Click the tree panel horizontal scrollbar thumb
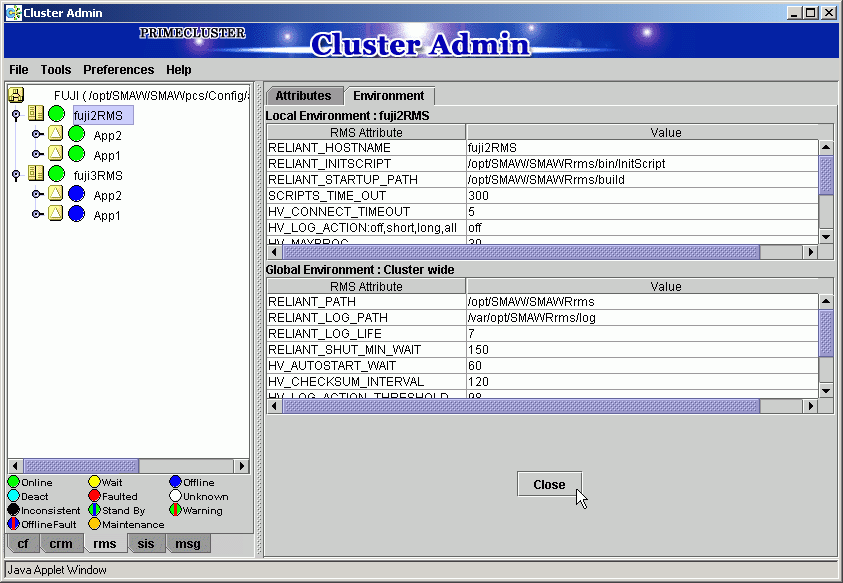The height and width of the screenshot is (583, 843). (81, 466)
